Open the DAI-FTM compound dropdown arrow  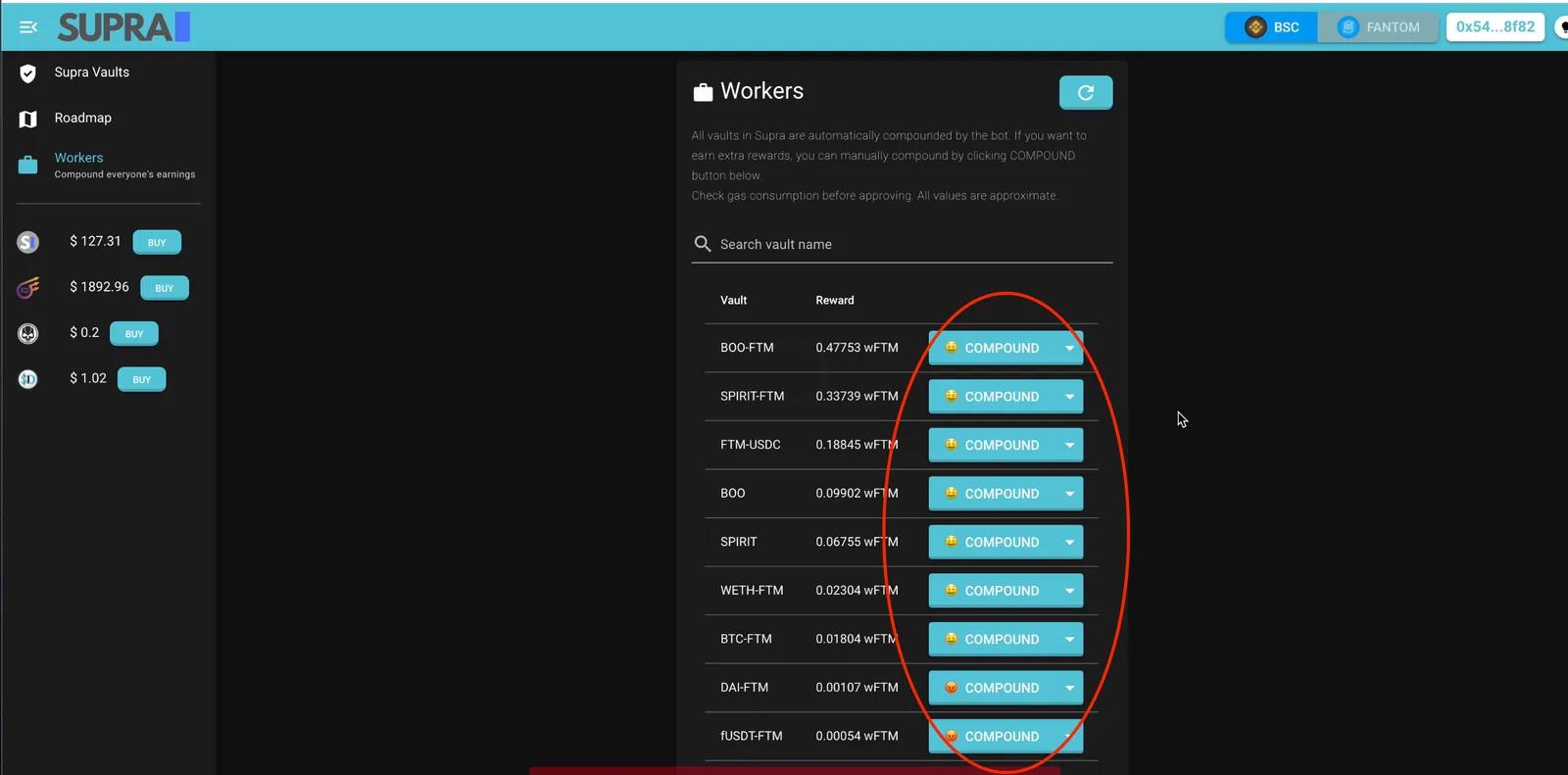1069,688
